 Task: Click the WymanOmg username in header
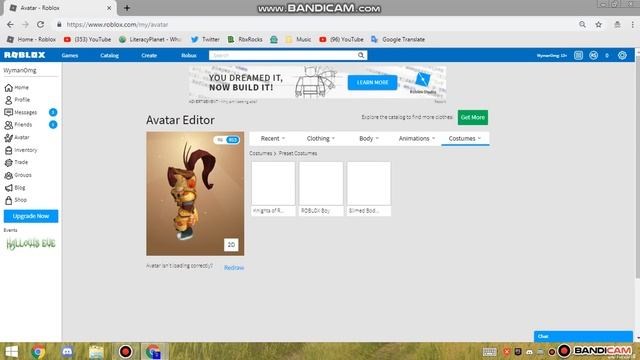[551, 55]
